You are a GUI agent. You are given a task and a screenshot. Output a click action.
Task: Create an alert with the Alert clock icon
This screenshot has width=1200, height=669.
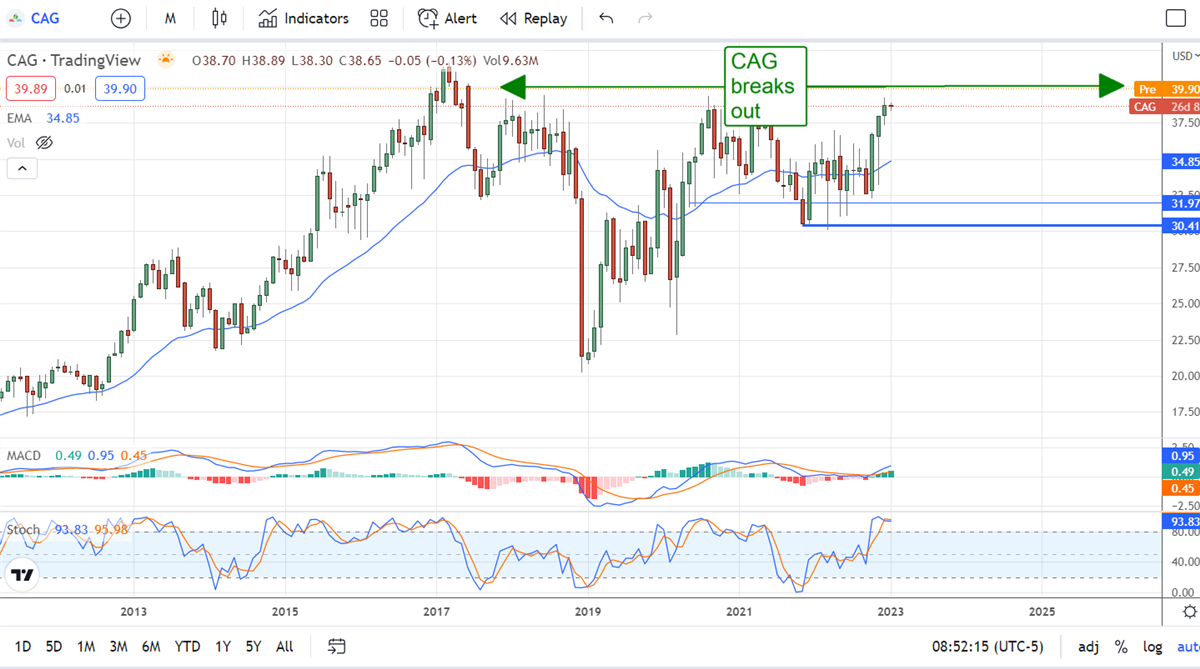[447, 18]
